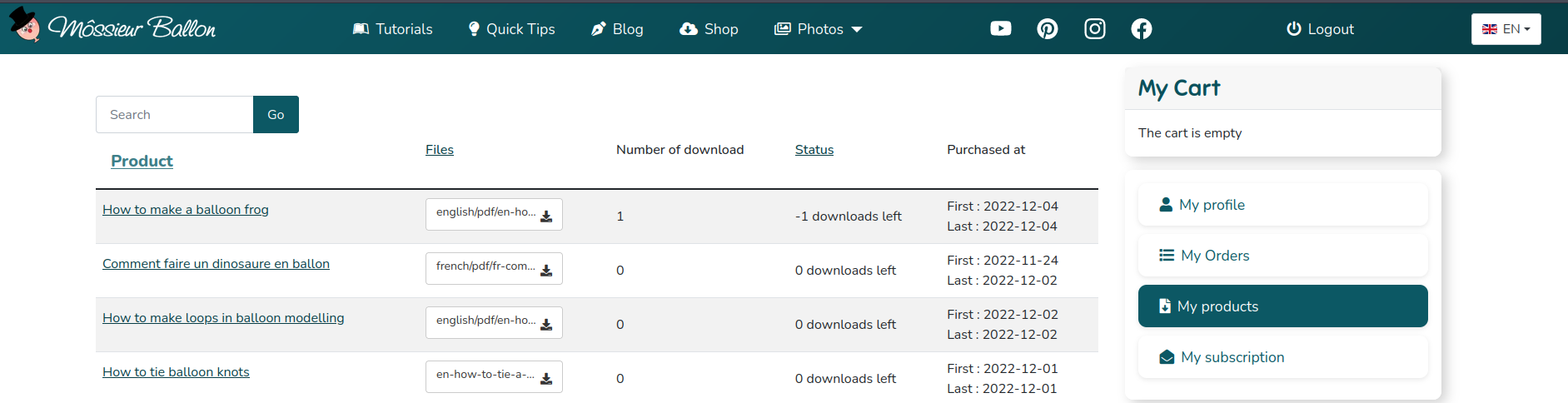Log out of the account
Screen dimensions: 1568x403
[1321, 29]
